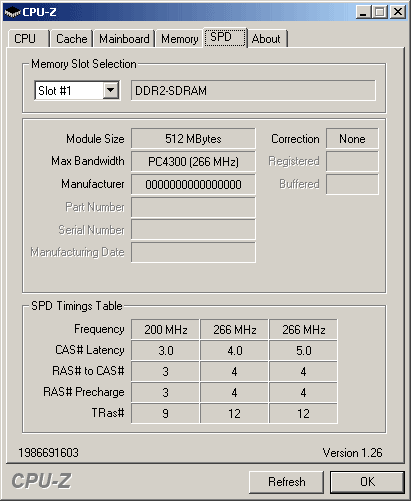Close the CPU-Z window
The image size is (411, 501).
(x=398, y=12)
